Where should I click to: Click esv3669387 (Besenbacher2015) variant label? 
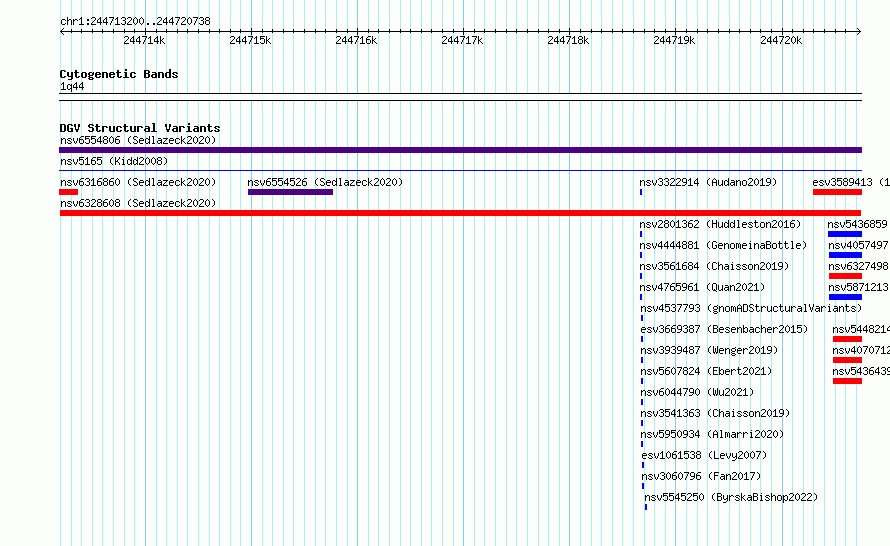[724, 329]
